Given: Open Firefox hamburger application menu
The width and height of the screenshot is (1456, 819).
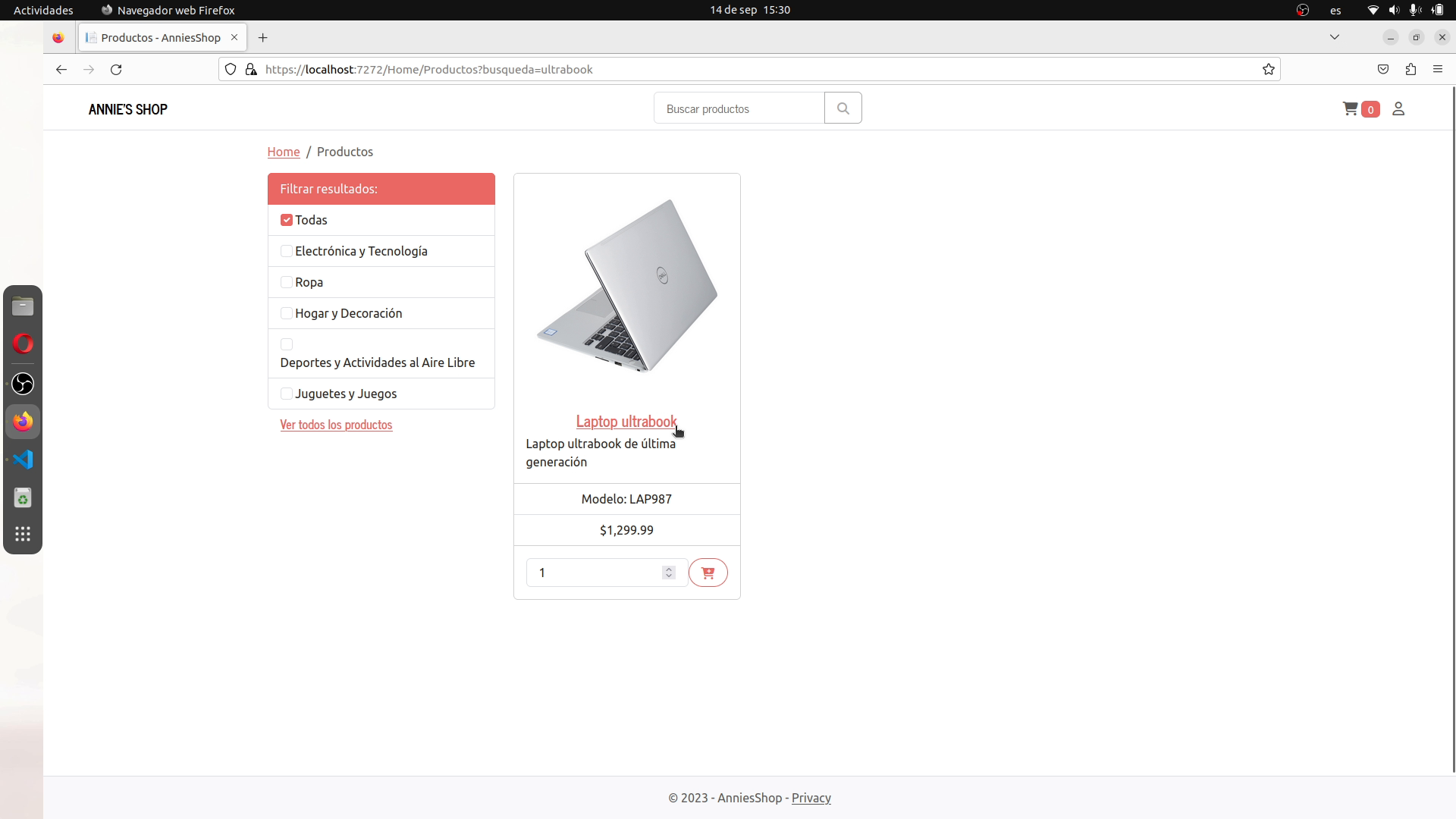Looking at the screenshot, I should pyautogui.click(x=1438, y=70).
